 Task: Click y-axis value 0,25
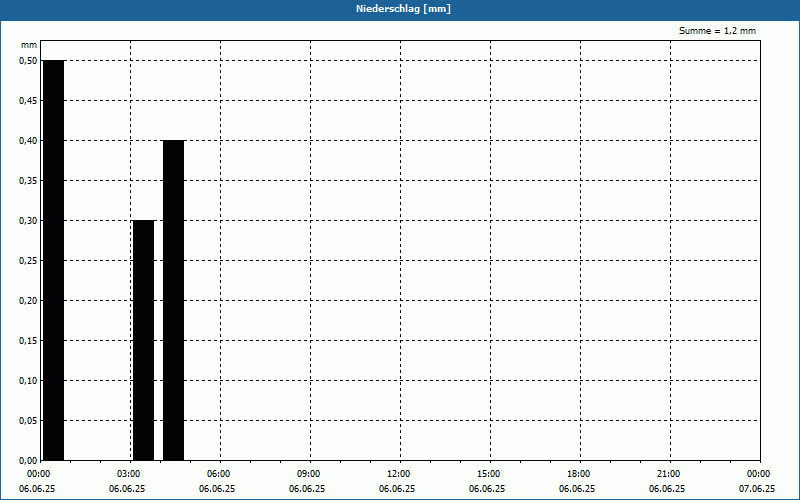tap(28, 261)
